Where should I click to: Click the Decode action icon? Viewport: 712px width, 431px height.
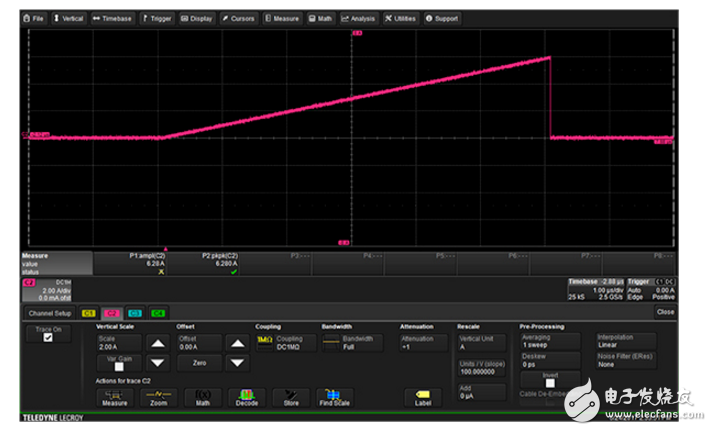tap(246, 397)
